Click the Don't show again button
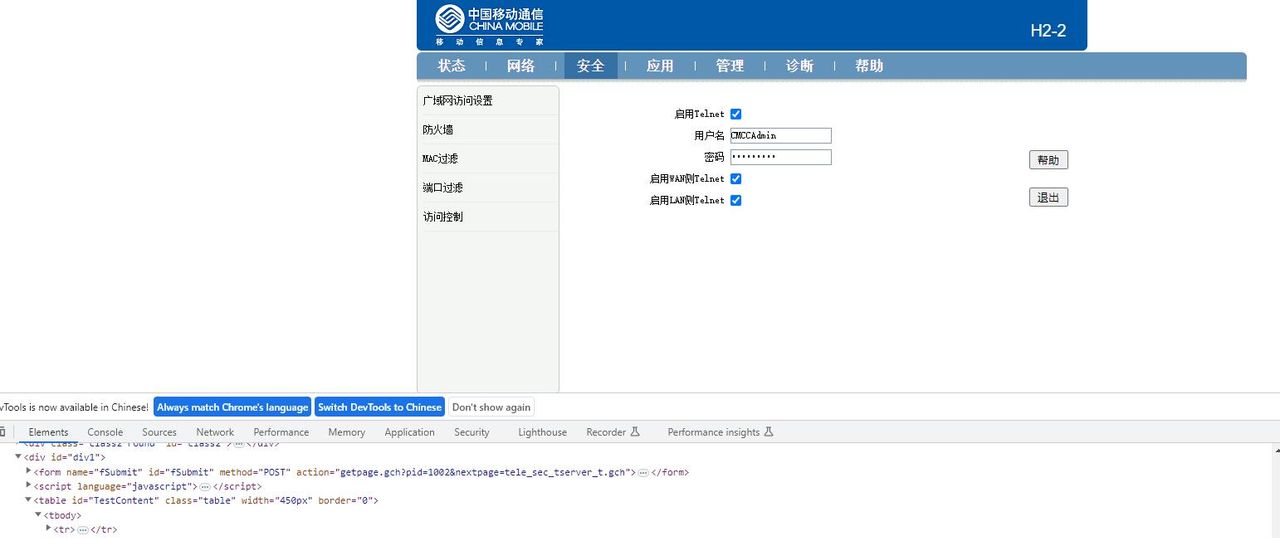 click(491, 407)
